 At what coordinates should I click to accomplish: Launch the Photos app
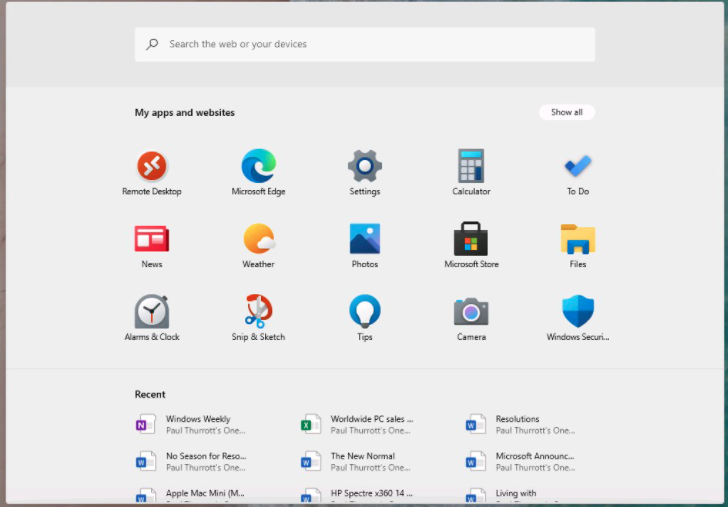pos(365,239)
